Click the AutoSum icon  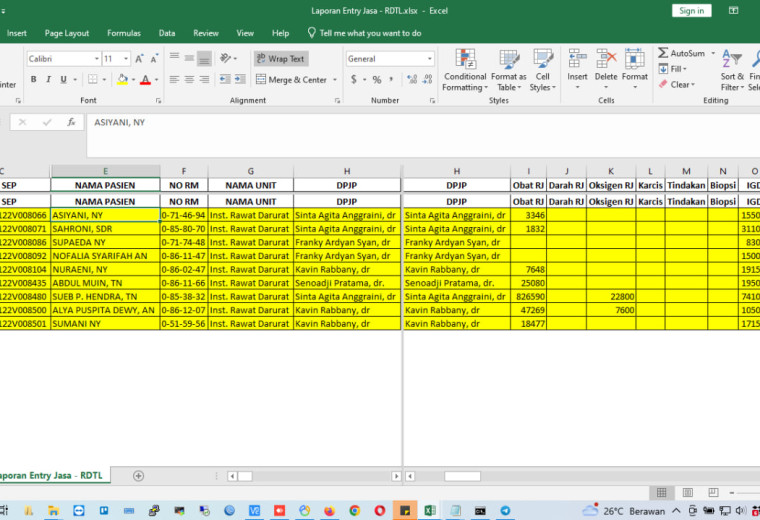click(x=663, y=53)
